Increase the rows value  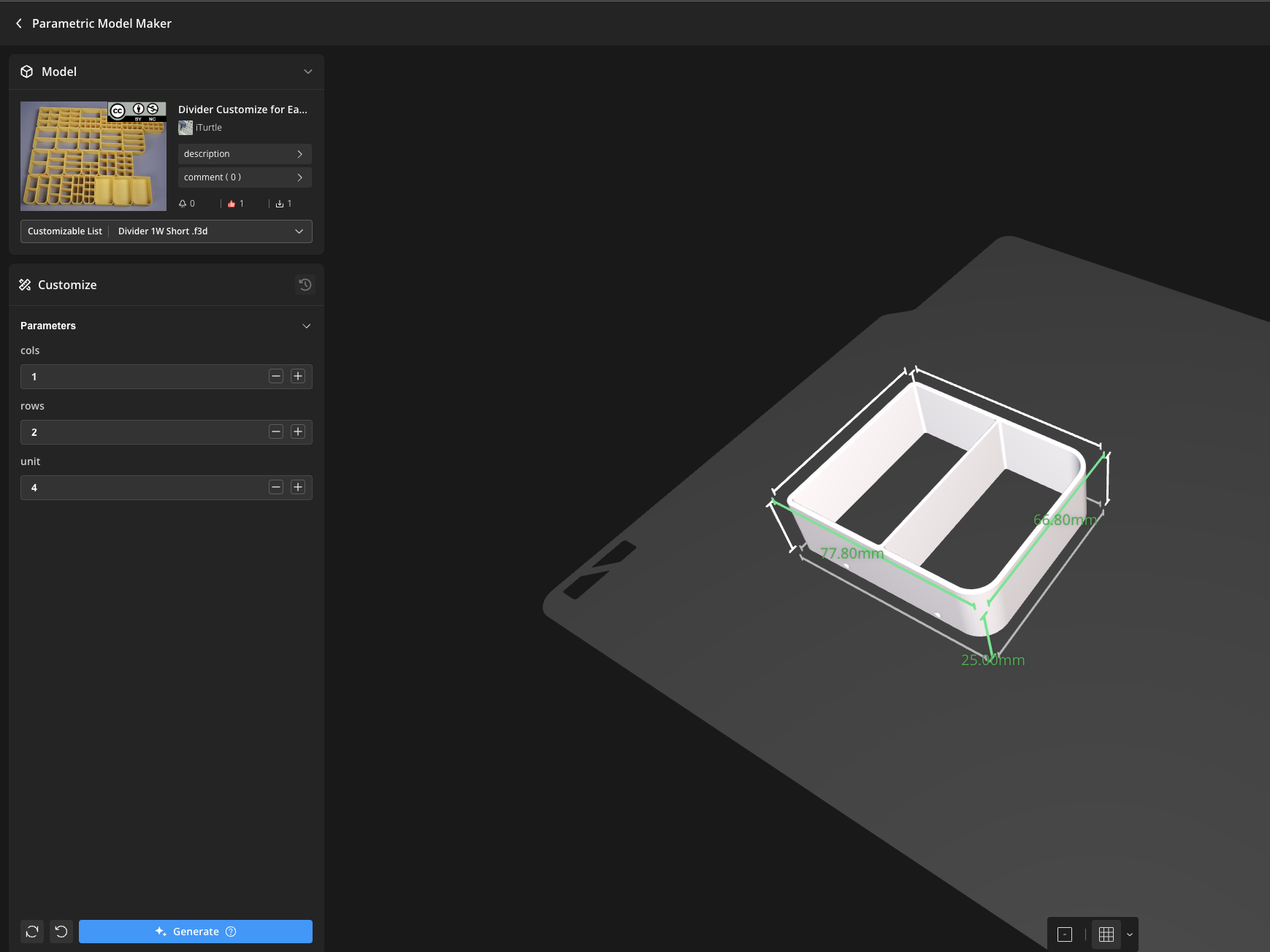coord(298,431)
